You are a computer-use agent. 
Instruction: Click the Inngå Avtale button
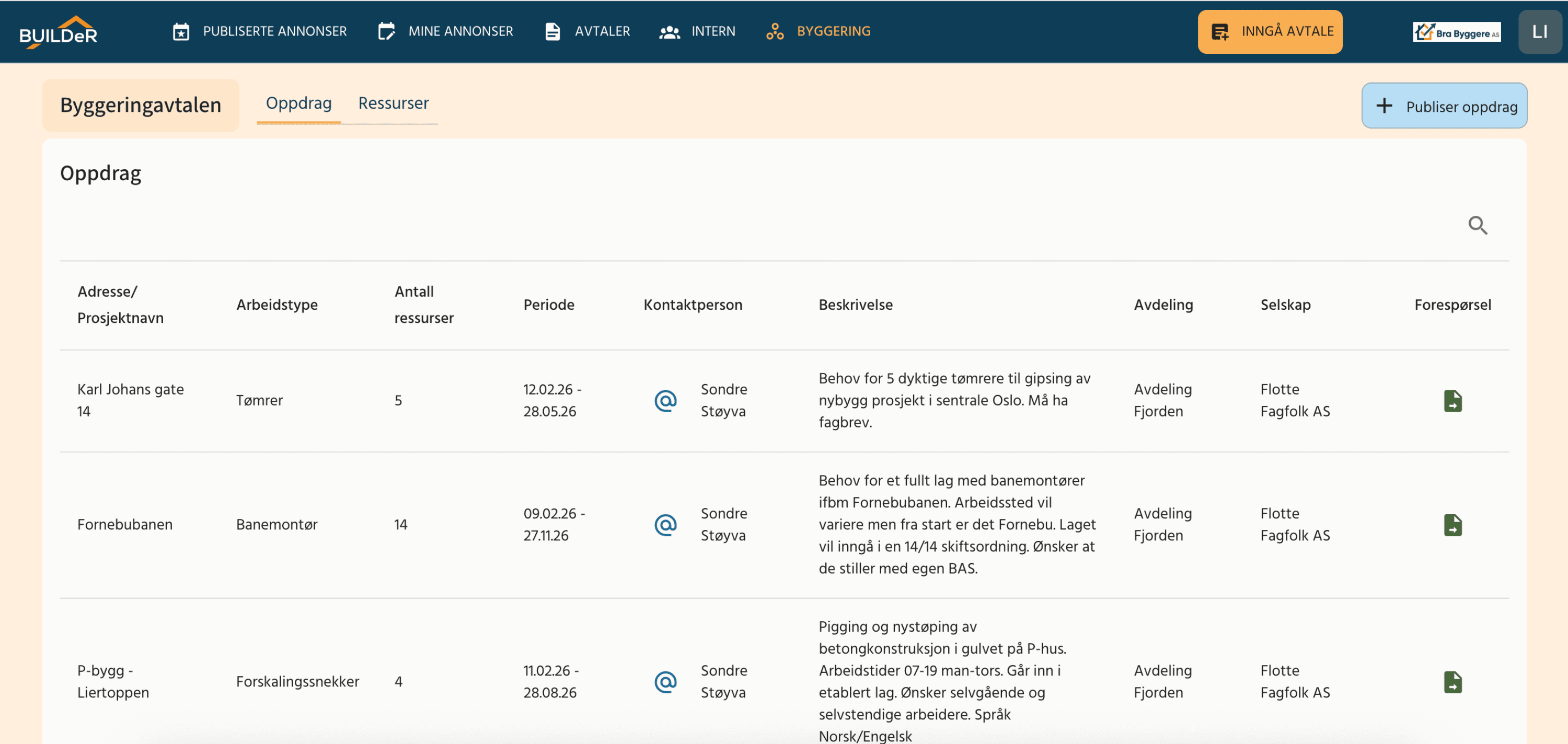coord(1270,31)
